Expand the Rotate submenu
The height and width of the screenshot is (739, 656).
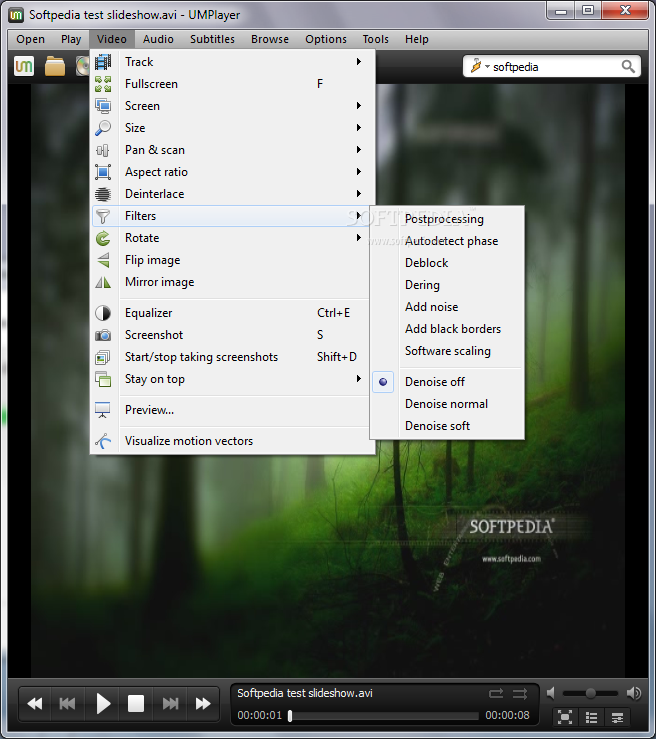pyautogui.click(x=359, y=238)
